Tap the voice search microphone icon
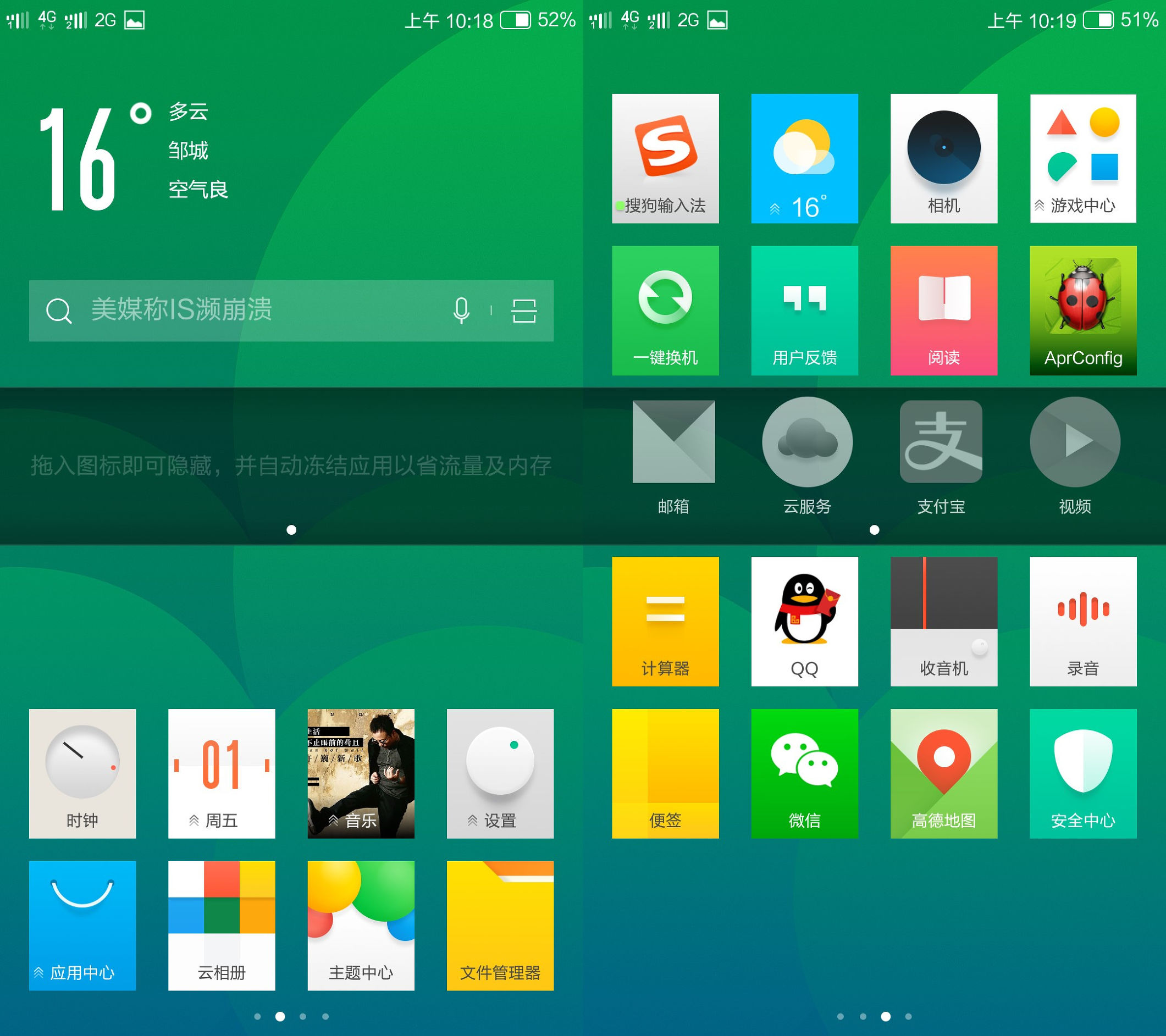This screenshot has height=1036, width=1166. point(461,311)
